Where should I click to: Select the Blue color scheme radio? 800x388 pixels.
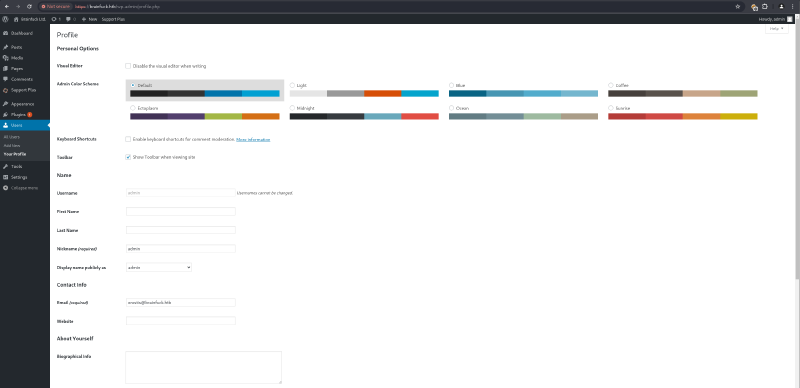click(x=452, y=85)
